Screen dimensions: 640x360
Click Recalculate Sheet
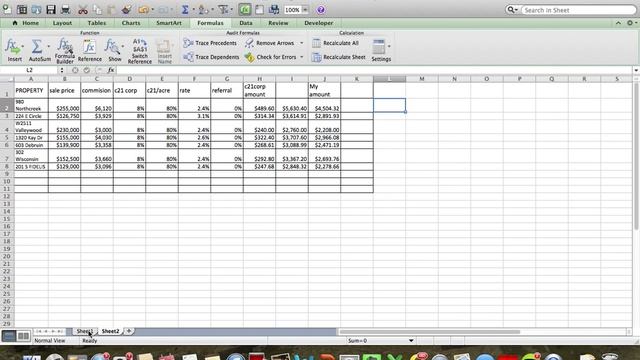pyautogui.click(x=339, y=57)
